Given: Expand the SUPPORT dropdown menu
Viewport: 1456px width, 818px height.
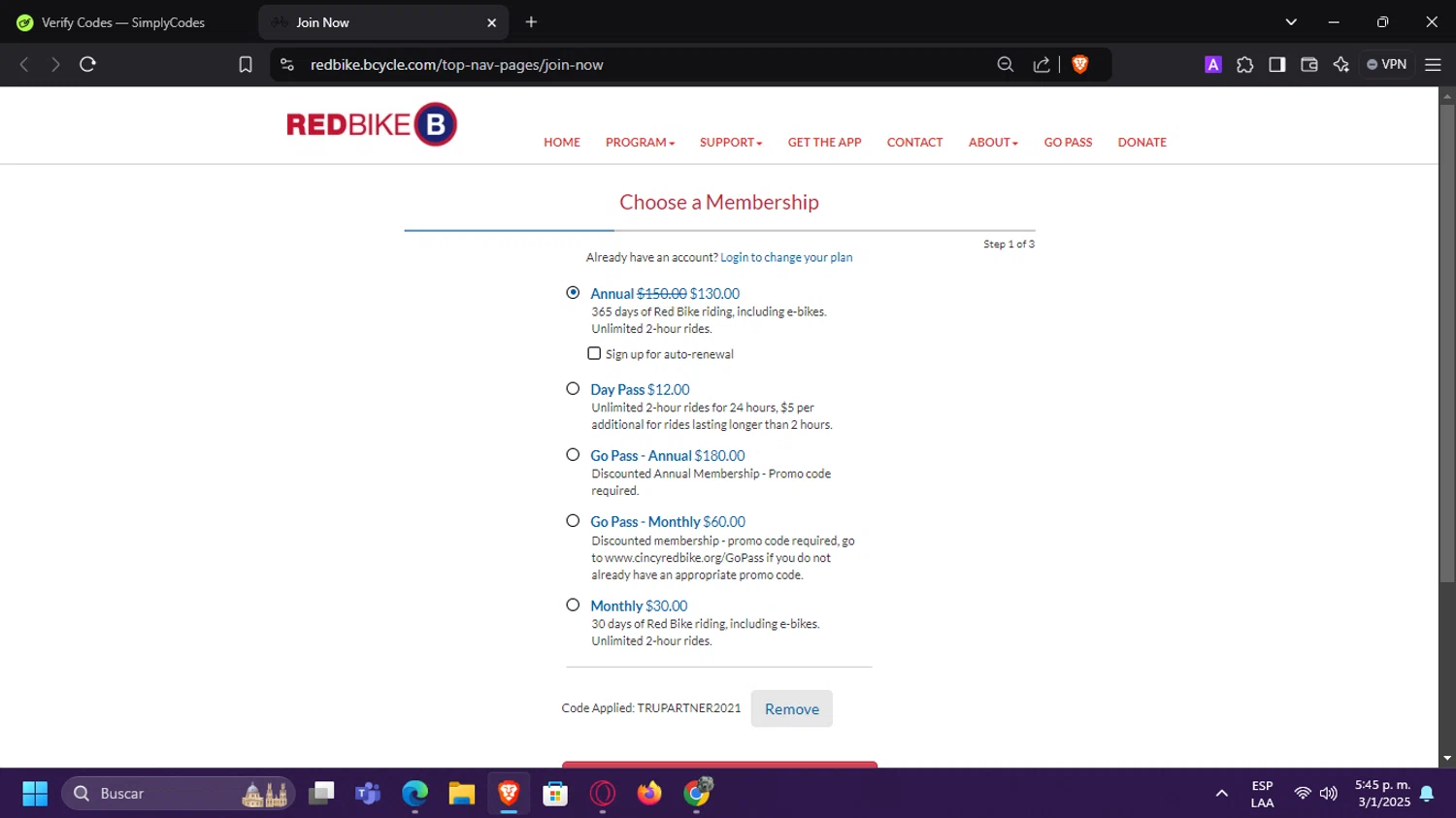Looking at the screenshot, I should (x=731, y=142).
